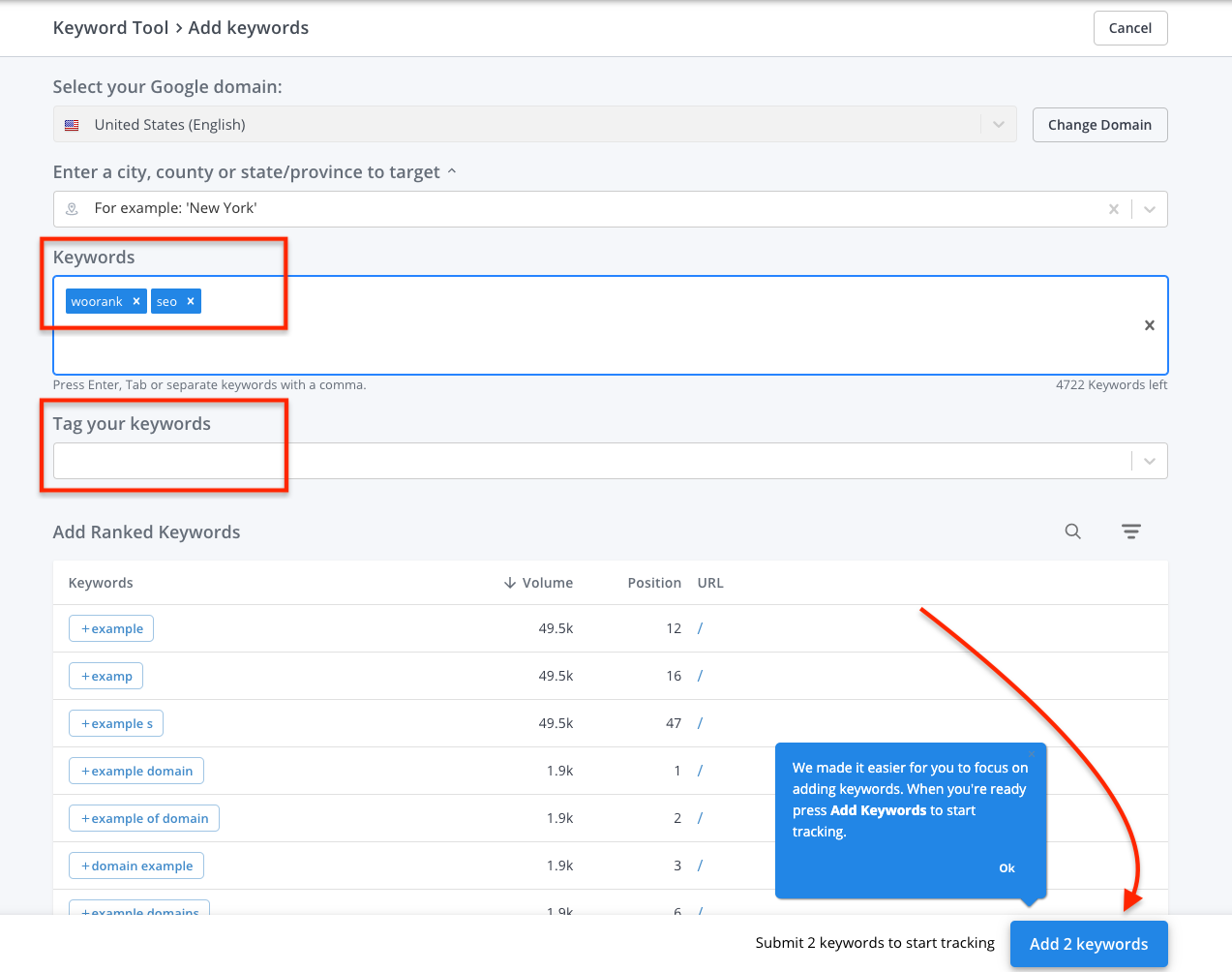Click the URL column header
The height and width of the screenshot is (972, 1232).
[x=710, y=583]
